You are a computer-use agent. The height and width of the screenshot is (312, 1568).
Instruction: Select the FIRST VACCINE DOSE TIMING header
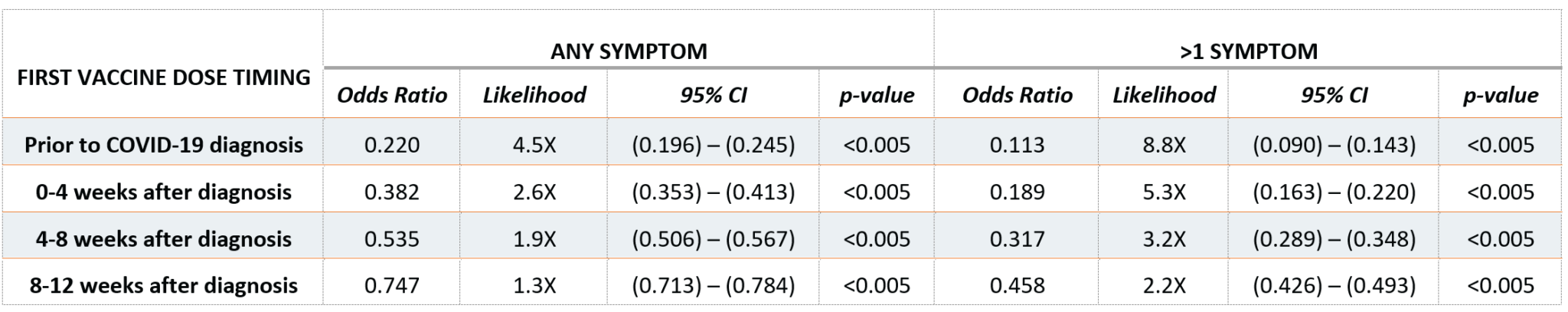pos(163,77)
